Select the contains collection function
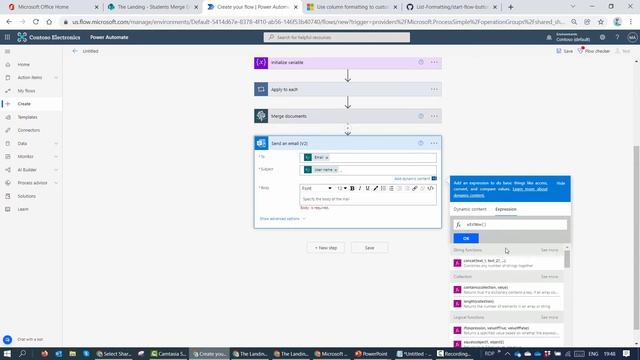Screen dimensions: 640x360 tap(506, 290)
